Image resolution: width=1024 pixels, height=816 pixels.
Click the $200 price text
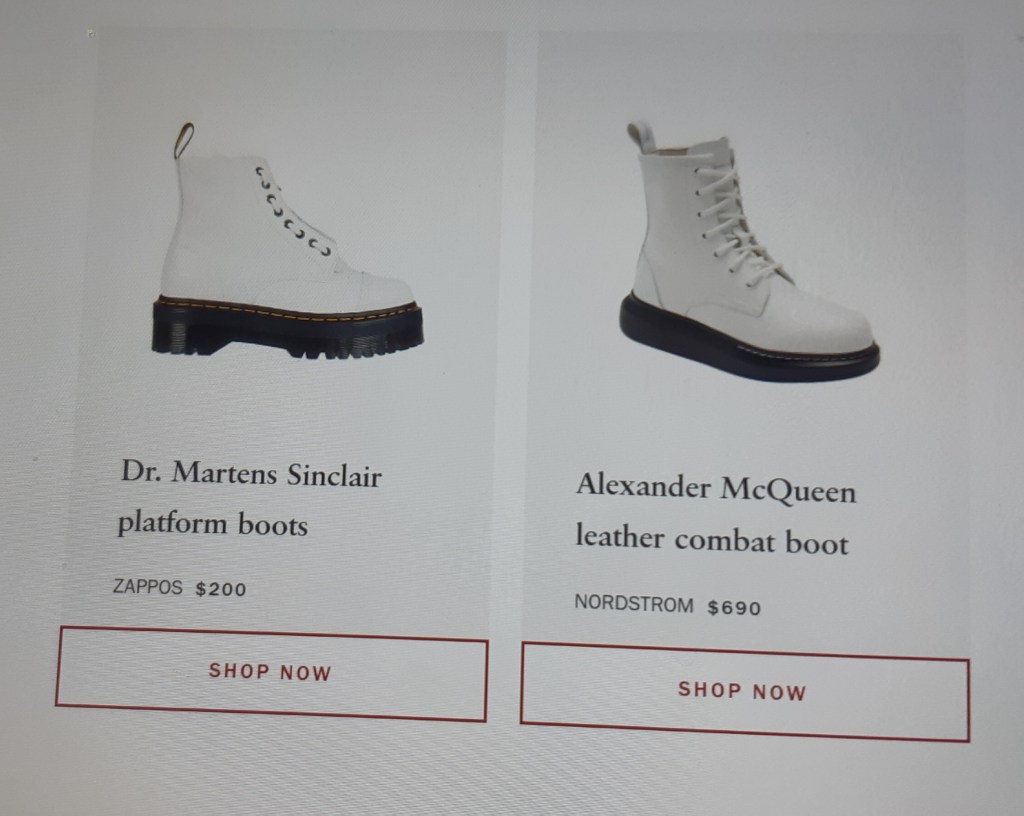pos(221,589)
